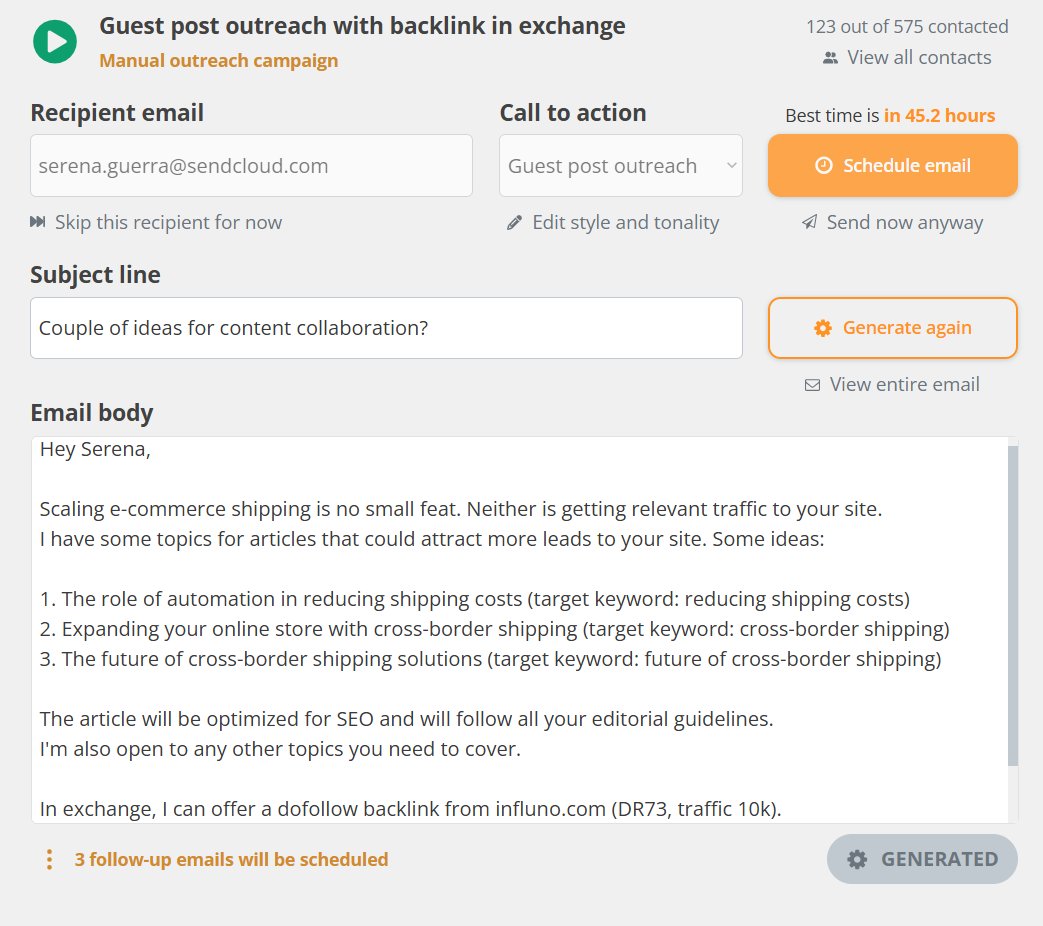Click the greyed GENERATED button

point(922,860)
